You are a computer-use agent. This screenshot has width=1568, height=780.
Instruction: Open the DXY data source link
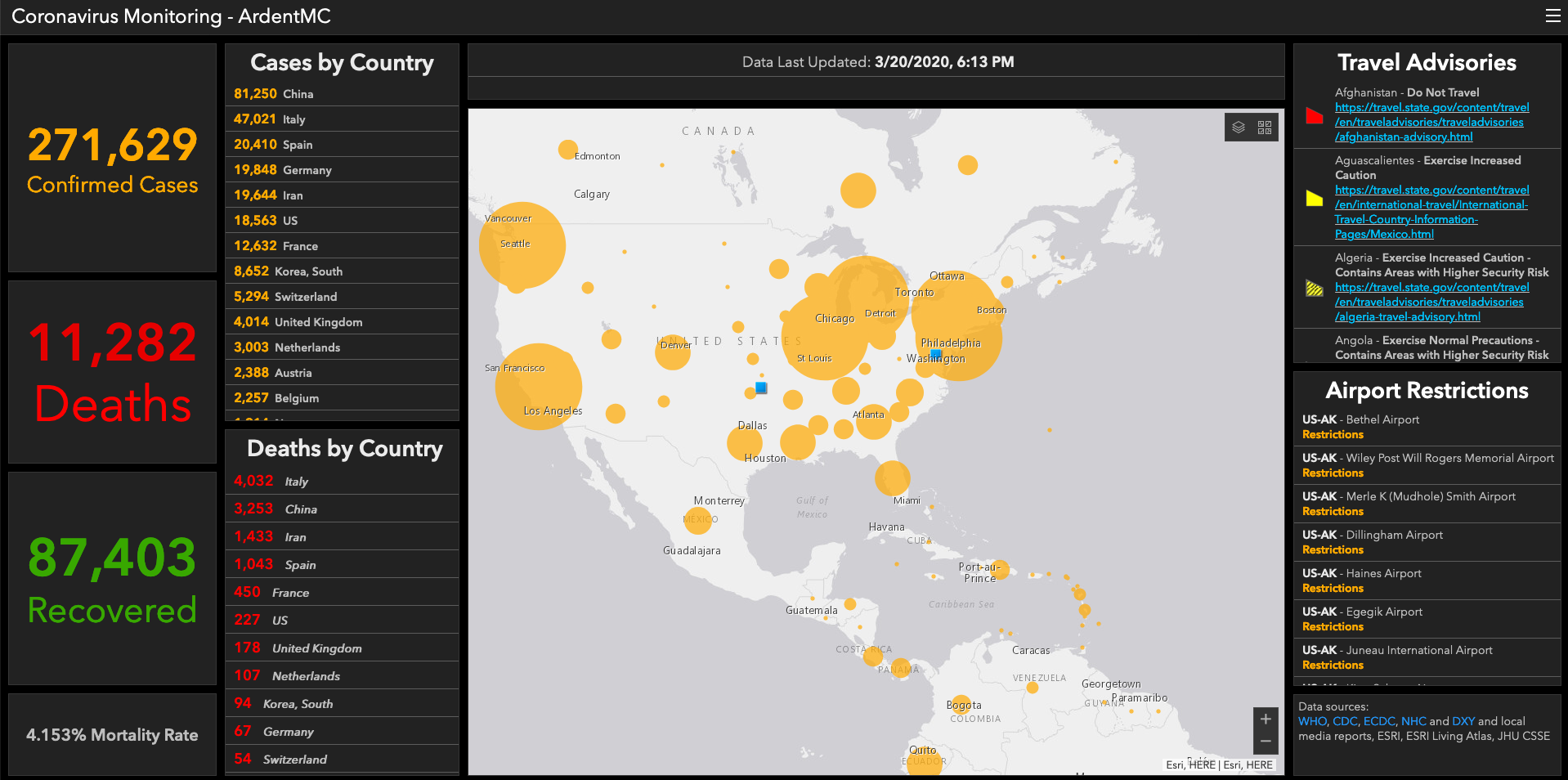(x=1463, y=721)
